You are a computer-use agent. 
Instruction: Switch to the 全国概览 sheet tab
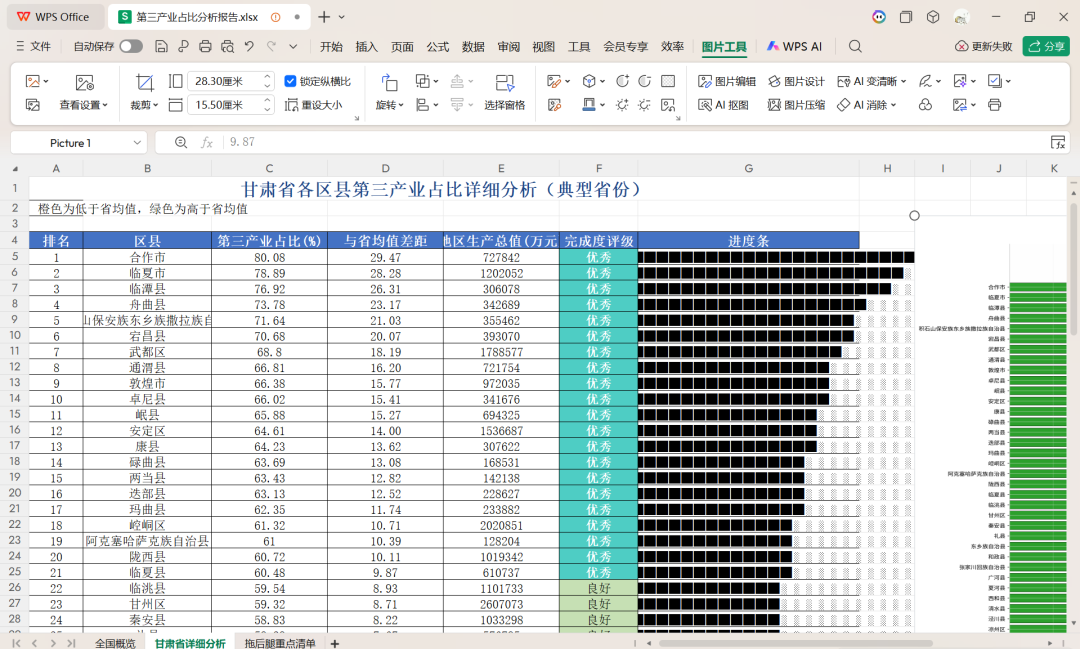[114, 643]
